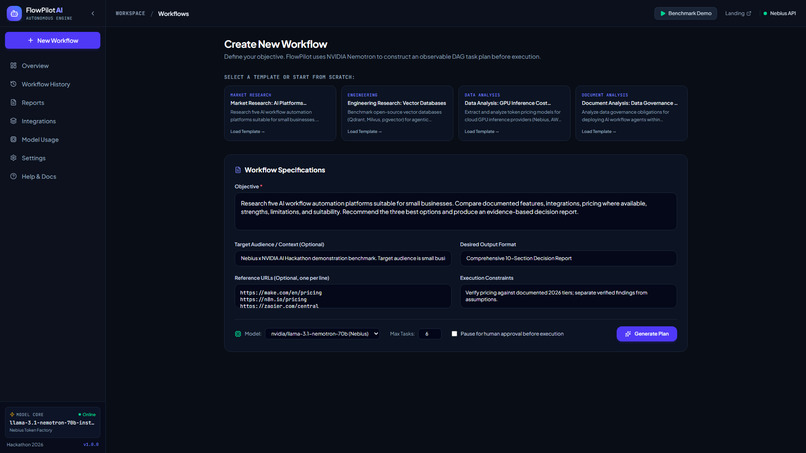Click the https://make.com/en/pricing URL line

click(281, 293)
